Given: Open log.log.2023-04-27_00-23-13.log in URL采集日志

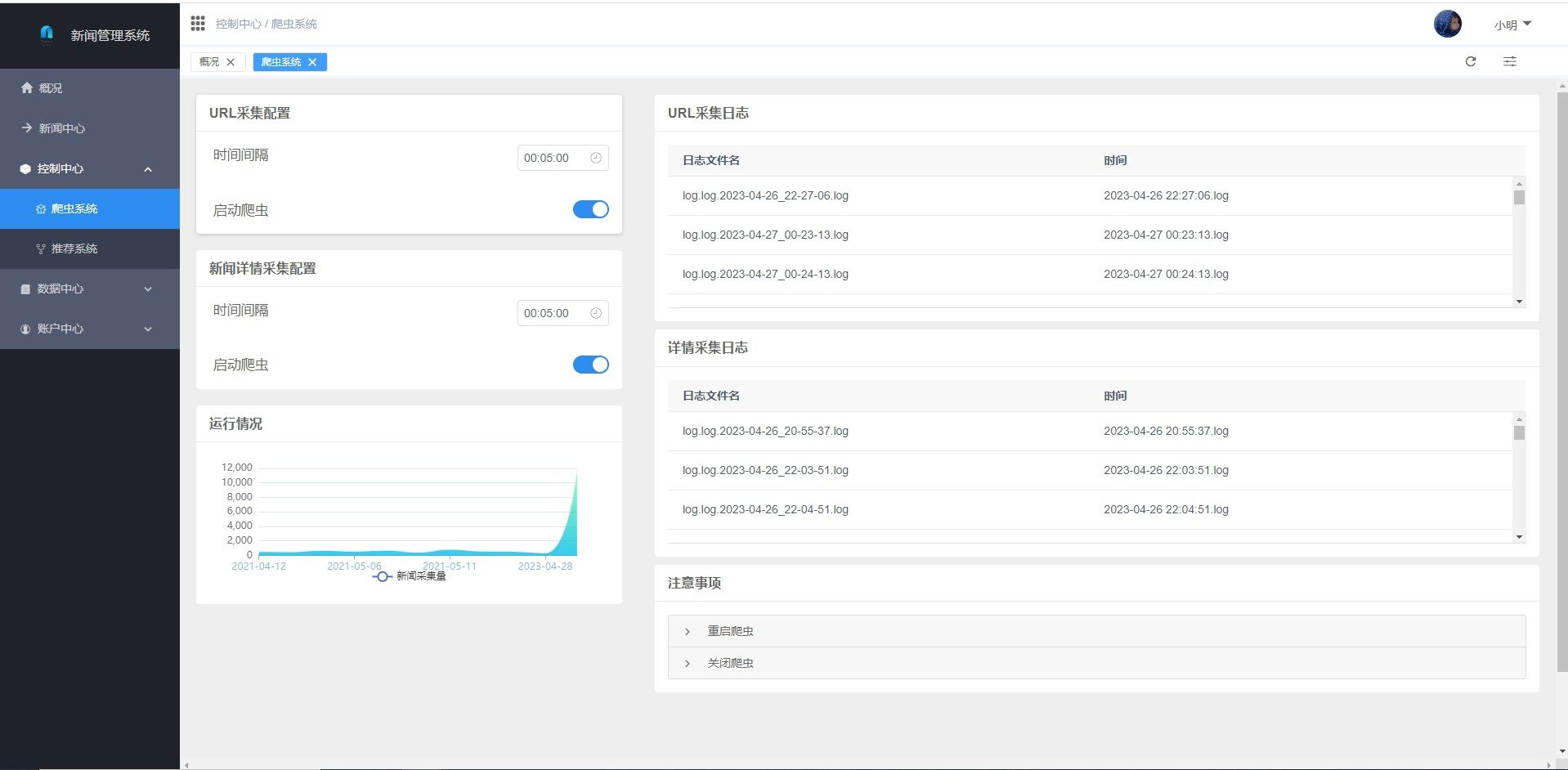Looking at the screenshot, I should [x=765, y=235].
